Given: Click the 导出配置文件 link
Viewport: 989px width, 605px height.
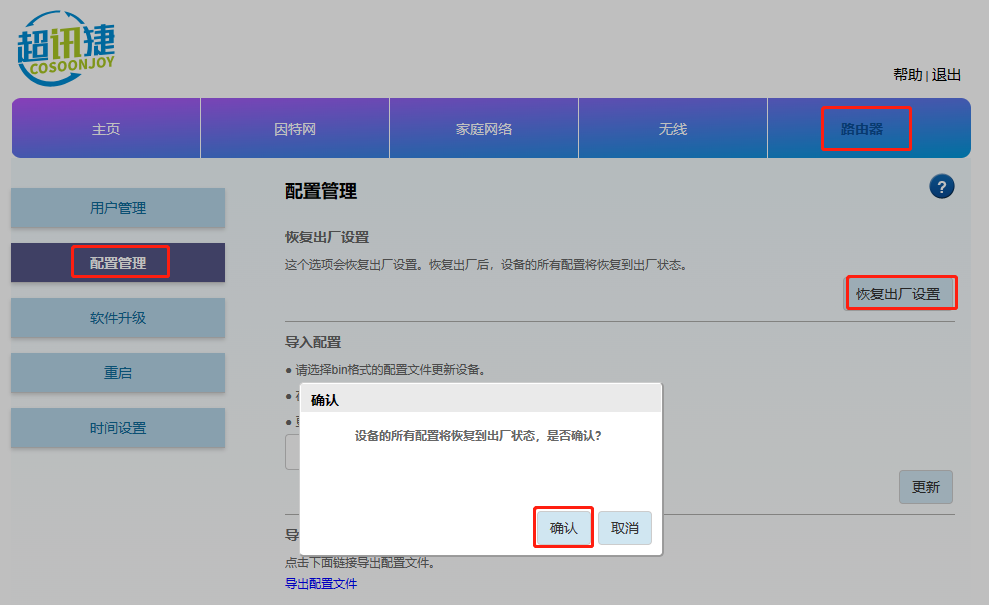Looking at the screenshot, I should (321, 583).
